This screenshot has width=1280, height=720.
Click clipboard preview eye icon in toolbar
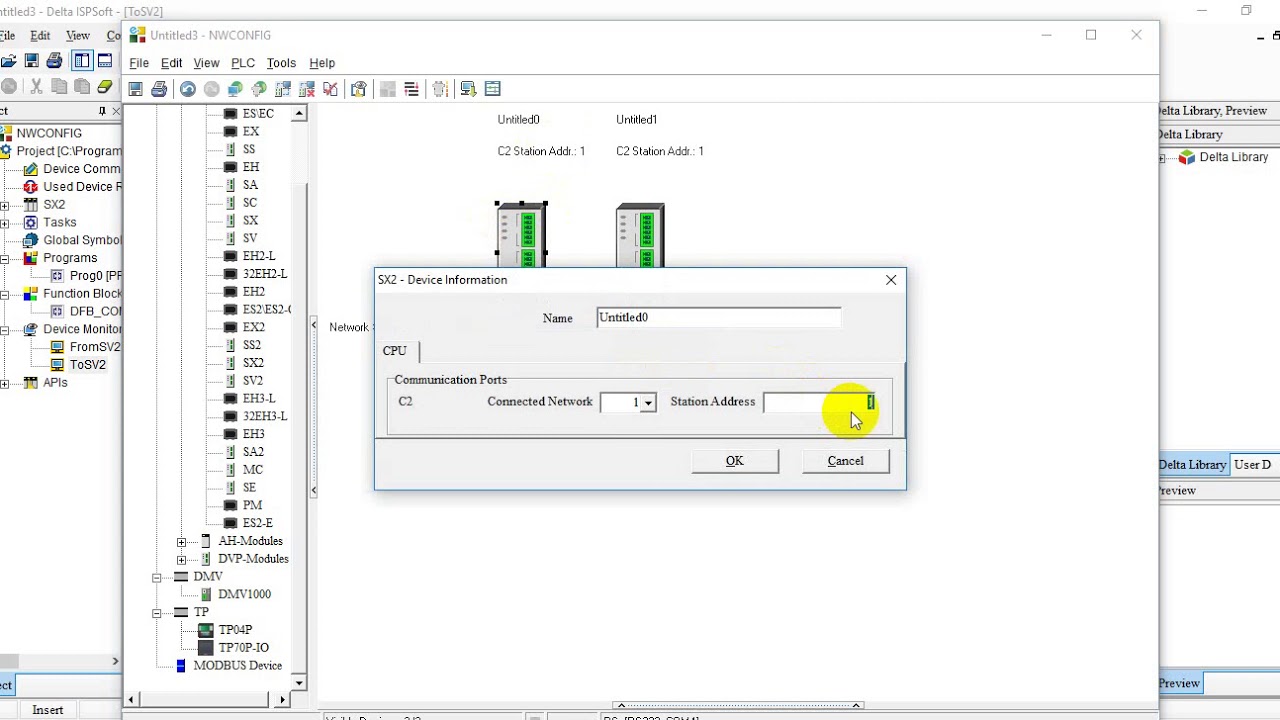(x=359, y=89)
